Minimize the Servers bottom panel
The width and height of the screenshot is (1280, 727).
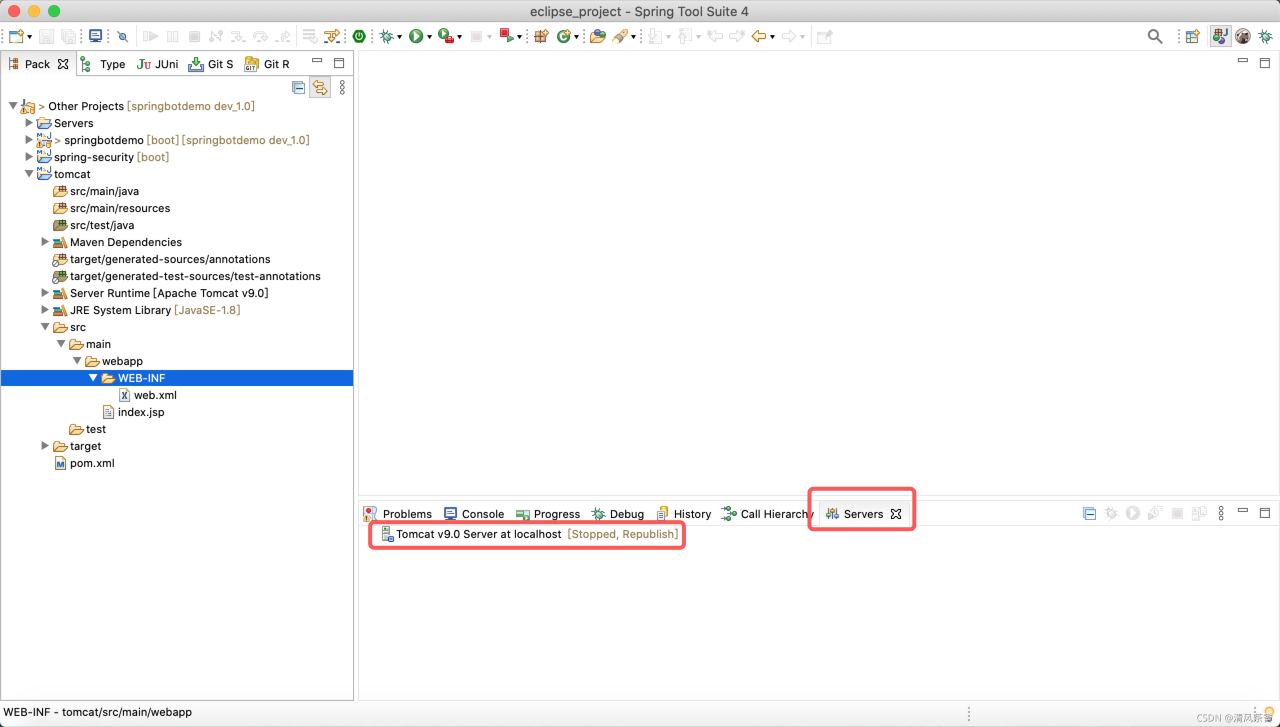(1243, 510)
